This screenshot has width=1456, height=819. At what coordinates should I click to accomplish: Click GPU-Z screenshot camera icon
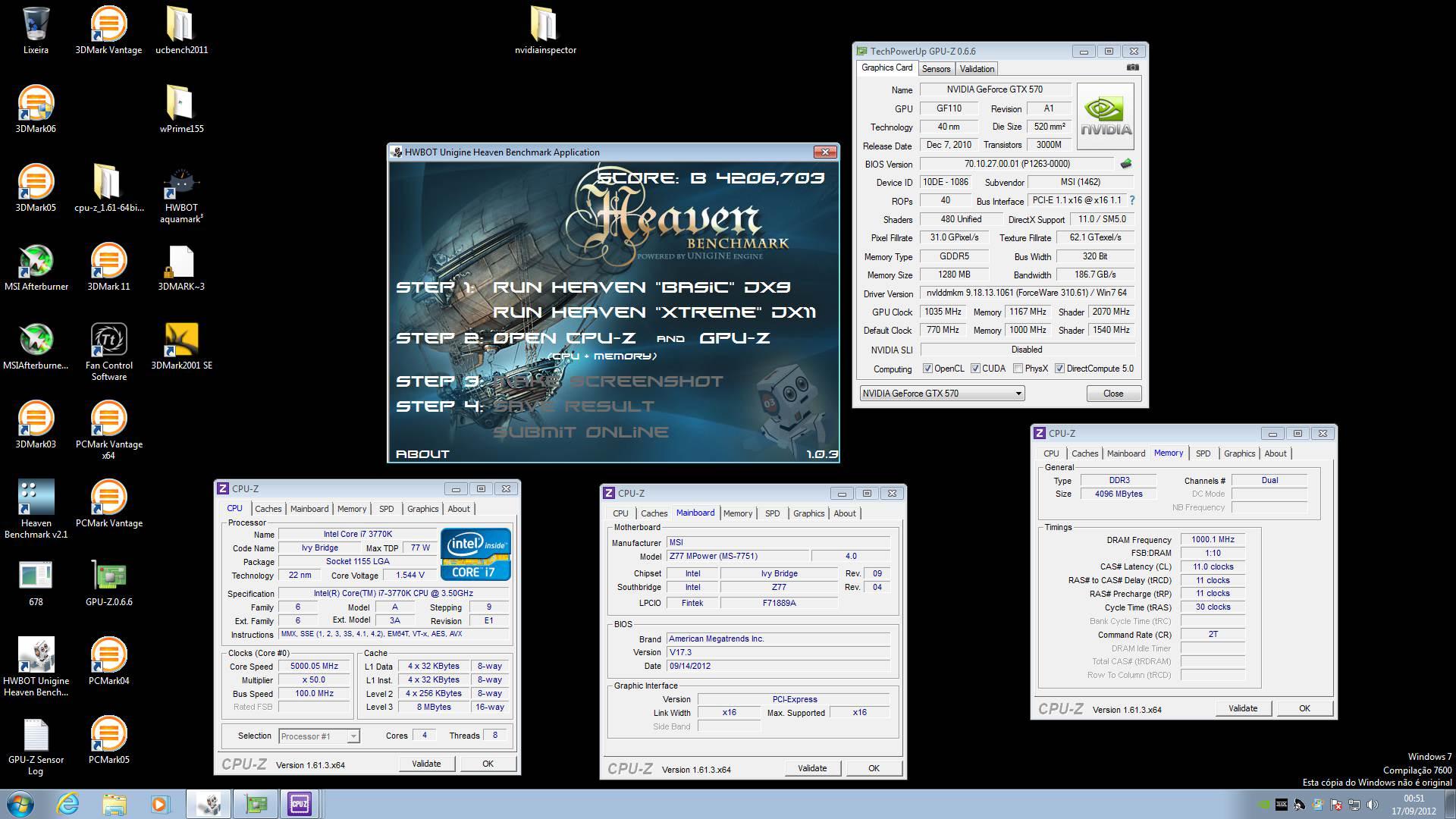click(x=1132, y=67)
